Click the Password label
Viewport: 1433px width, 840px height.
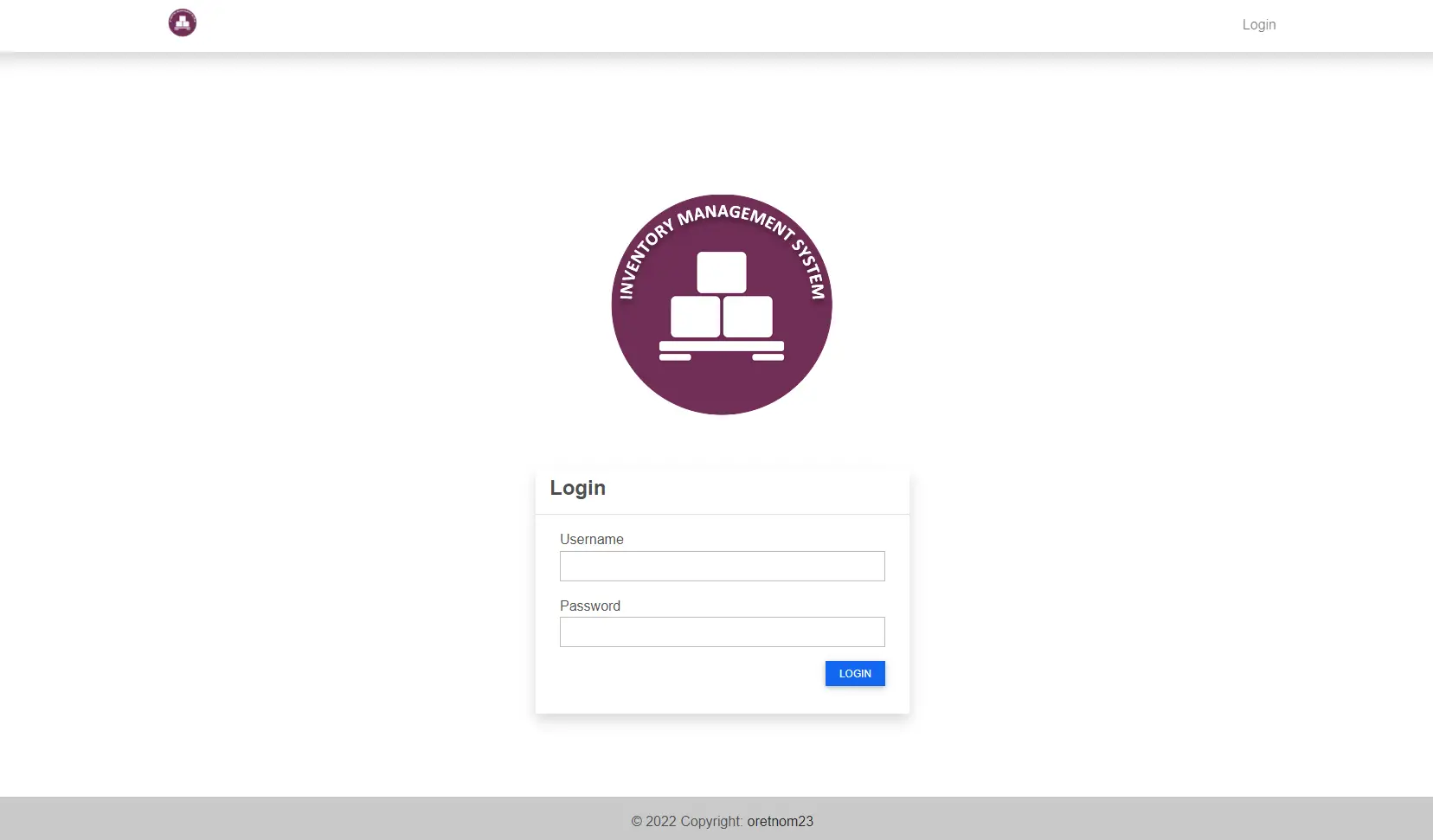click(x=590, y=606)
